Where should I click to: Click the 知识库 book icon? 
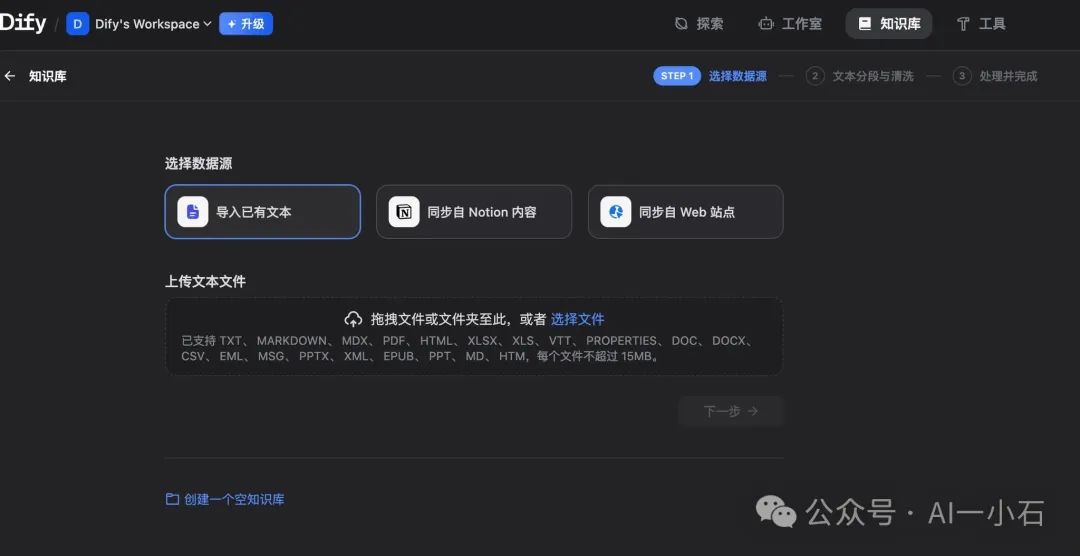[x=864, y=24]
